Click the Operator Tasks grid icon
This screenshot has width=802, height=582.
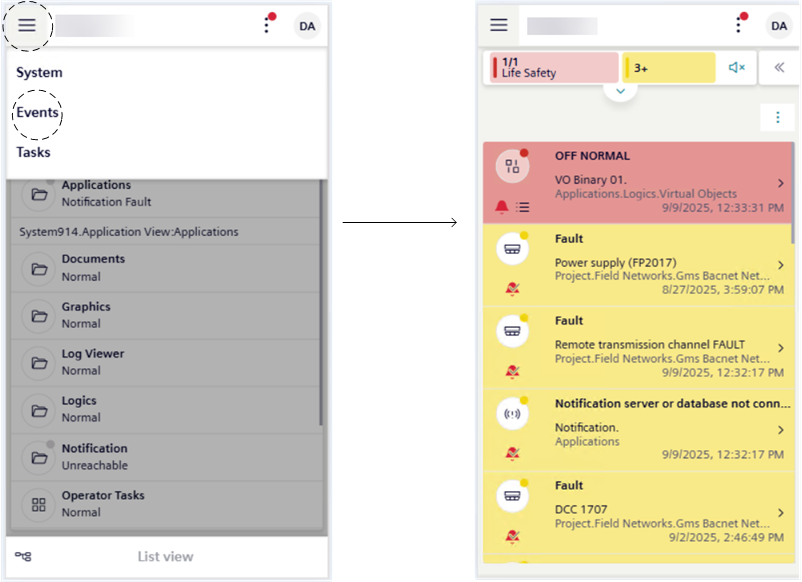click(x=39, y=504)
